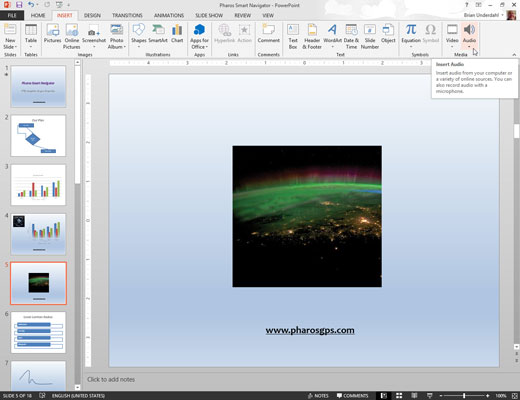
Task: Add a Text Box
Action: 293,37
